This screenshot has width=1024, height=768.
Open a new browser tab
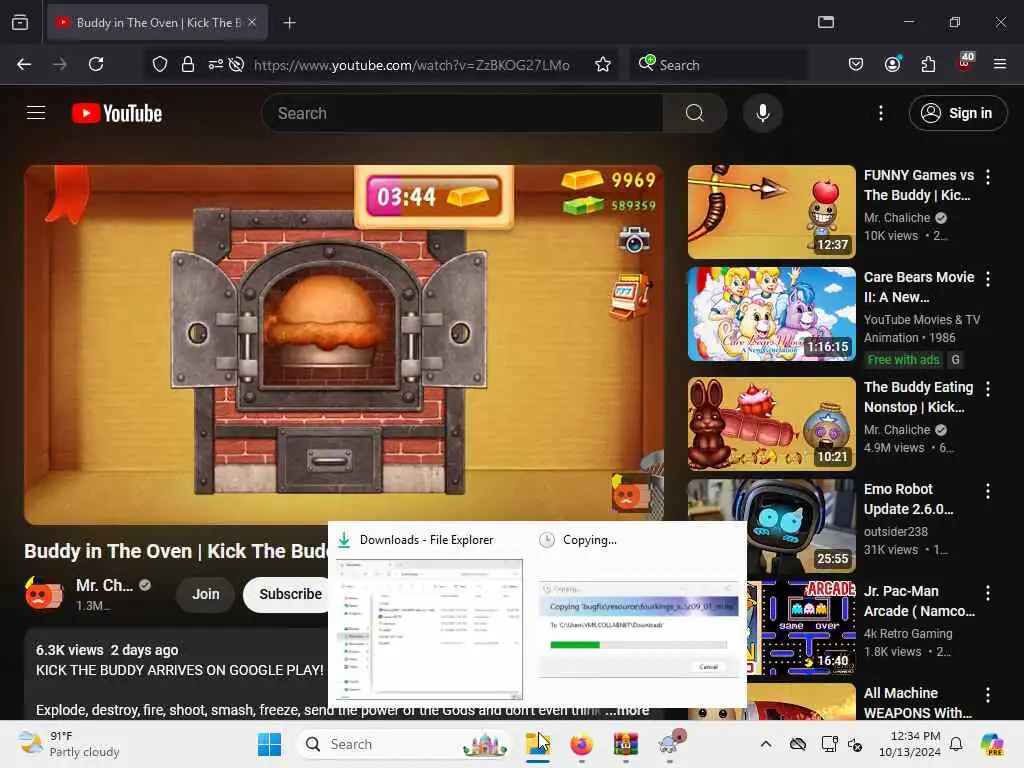click(289, 23)
